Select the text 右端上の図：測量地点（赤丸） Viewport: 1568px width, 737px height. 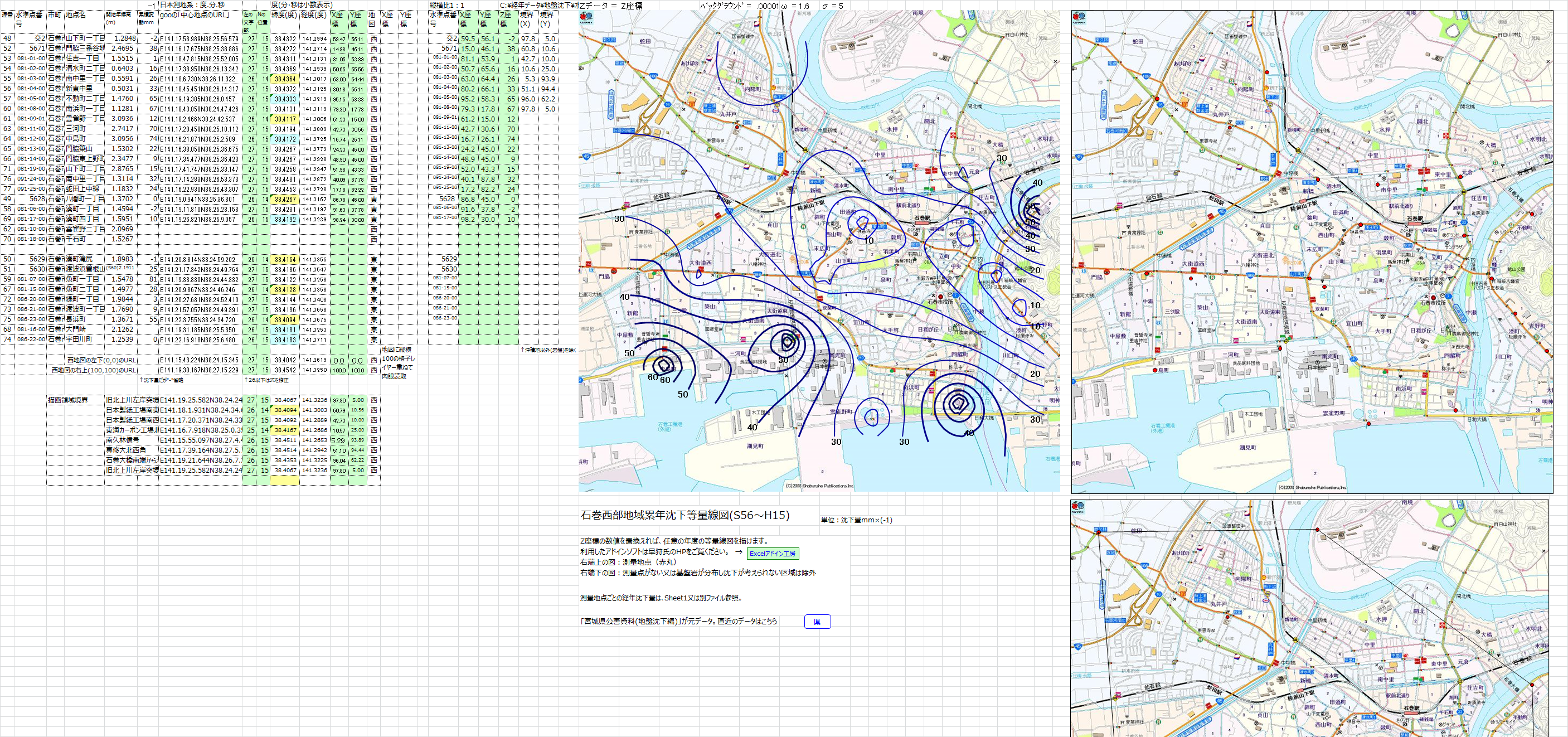pyautogui.click(x=628, y=563)
